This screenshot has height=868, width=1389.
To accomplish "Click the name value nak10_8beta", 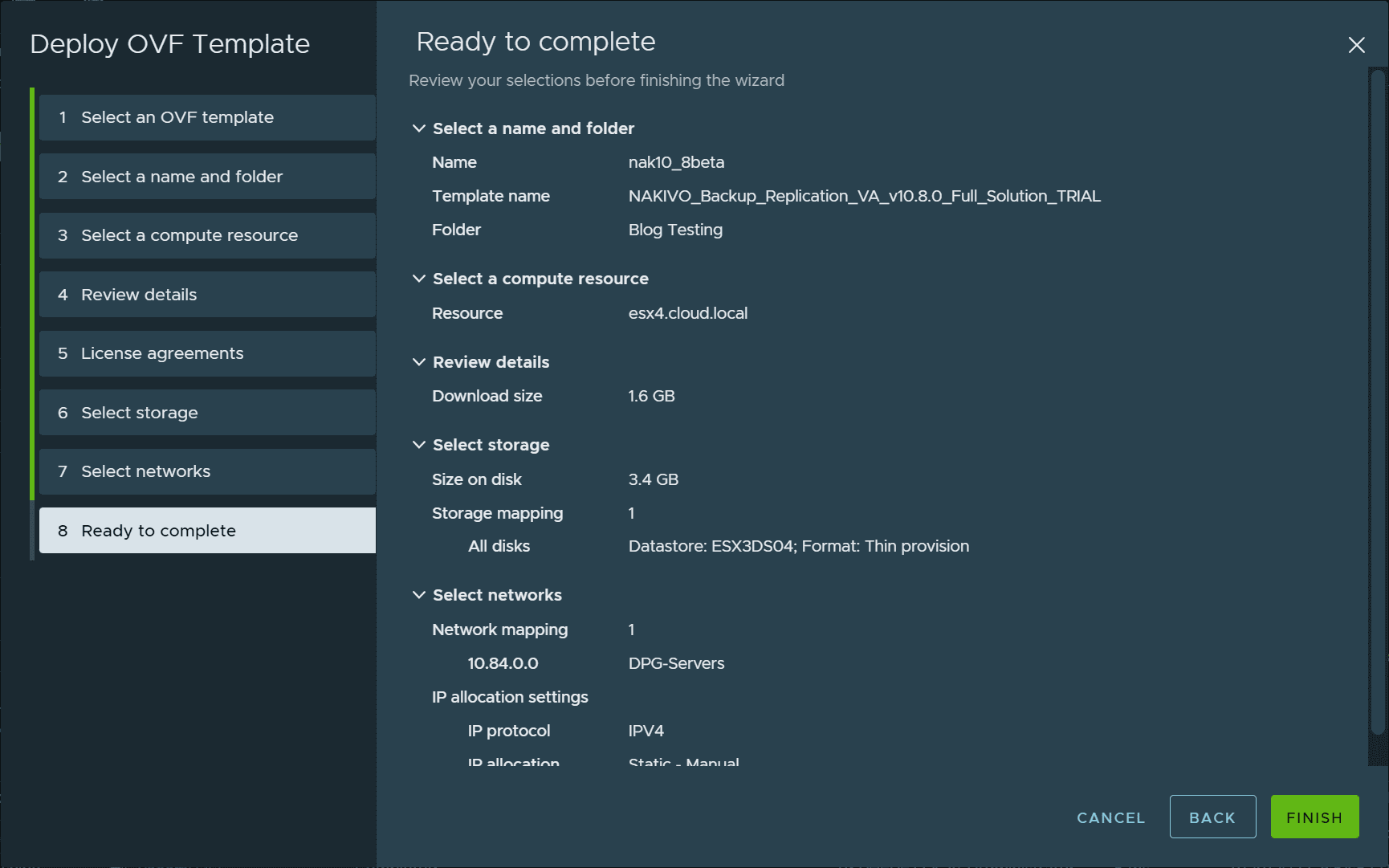I will pos(676,161).
